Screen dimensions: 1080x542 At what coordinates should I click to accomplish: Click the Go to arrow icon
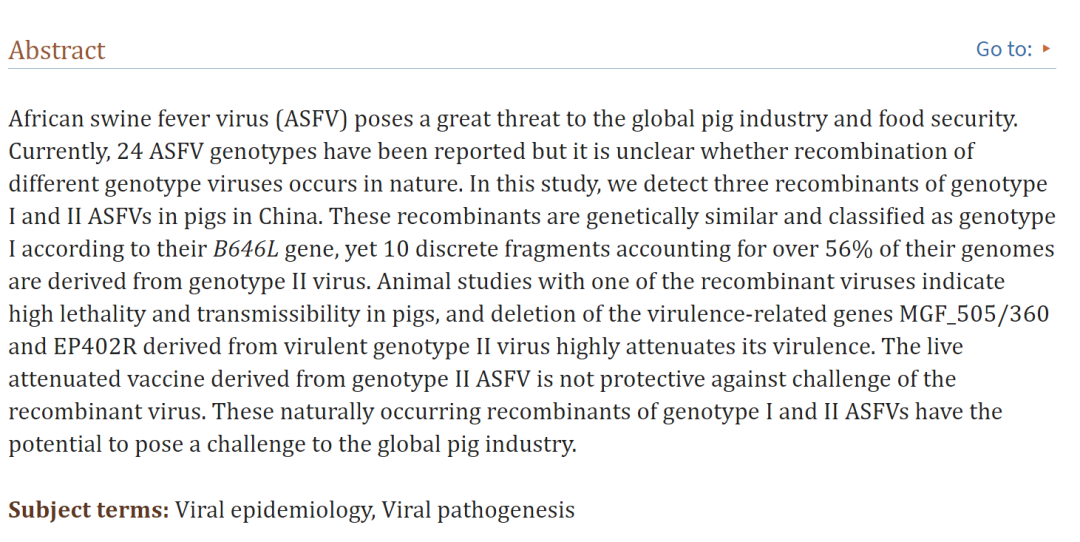tap(1046, 49)
